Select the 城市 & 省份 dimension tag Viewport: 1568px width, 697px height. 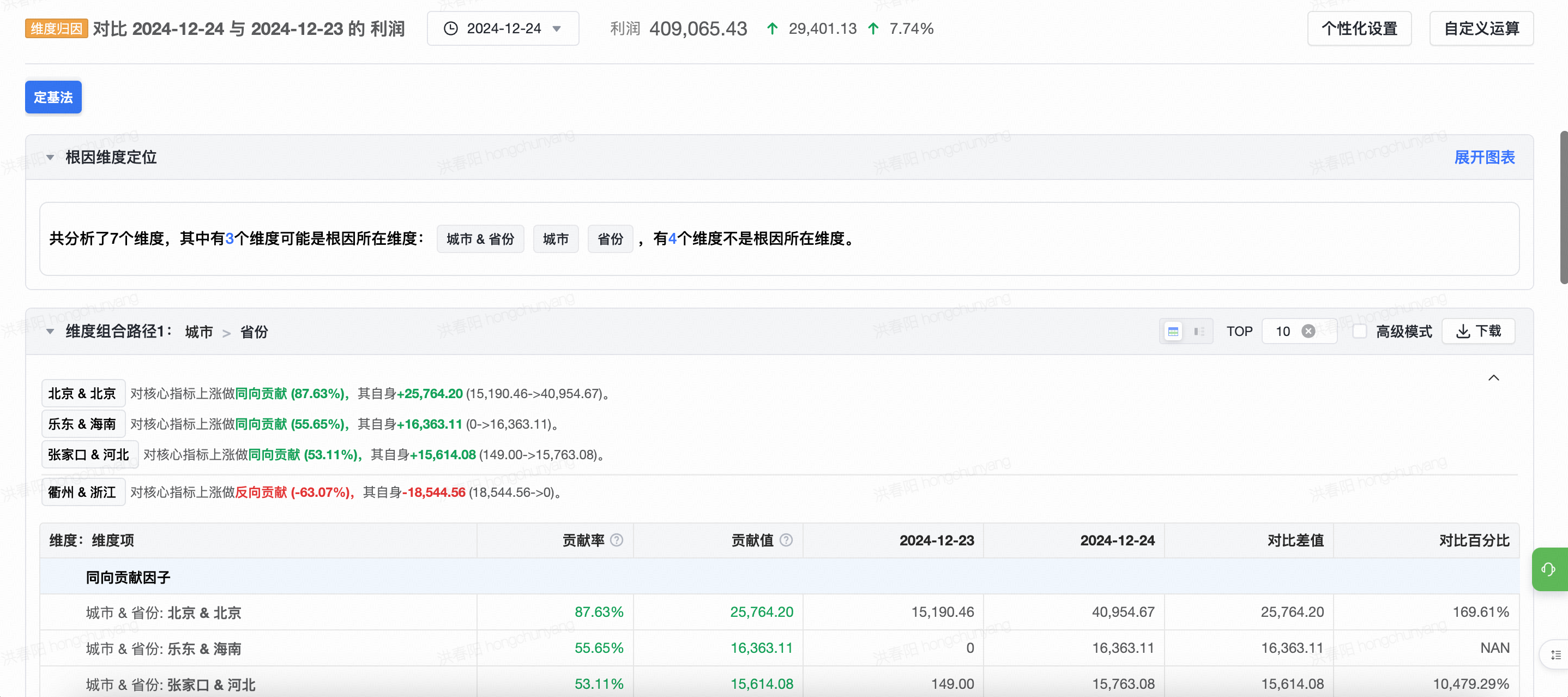(480, 239)
